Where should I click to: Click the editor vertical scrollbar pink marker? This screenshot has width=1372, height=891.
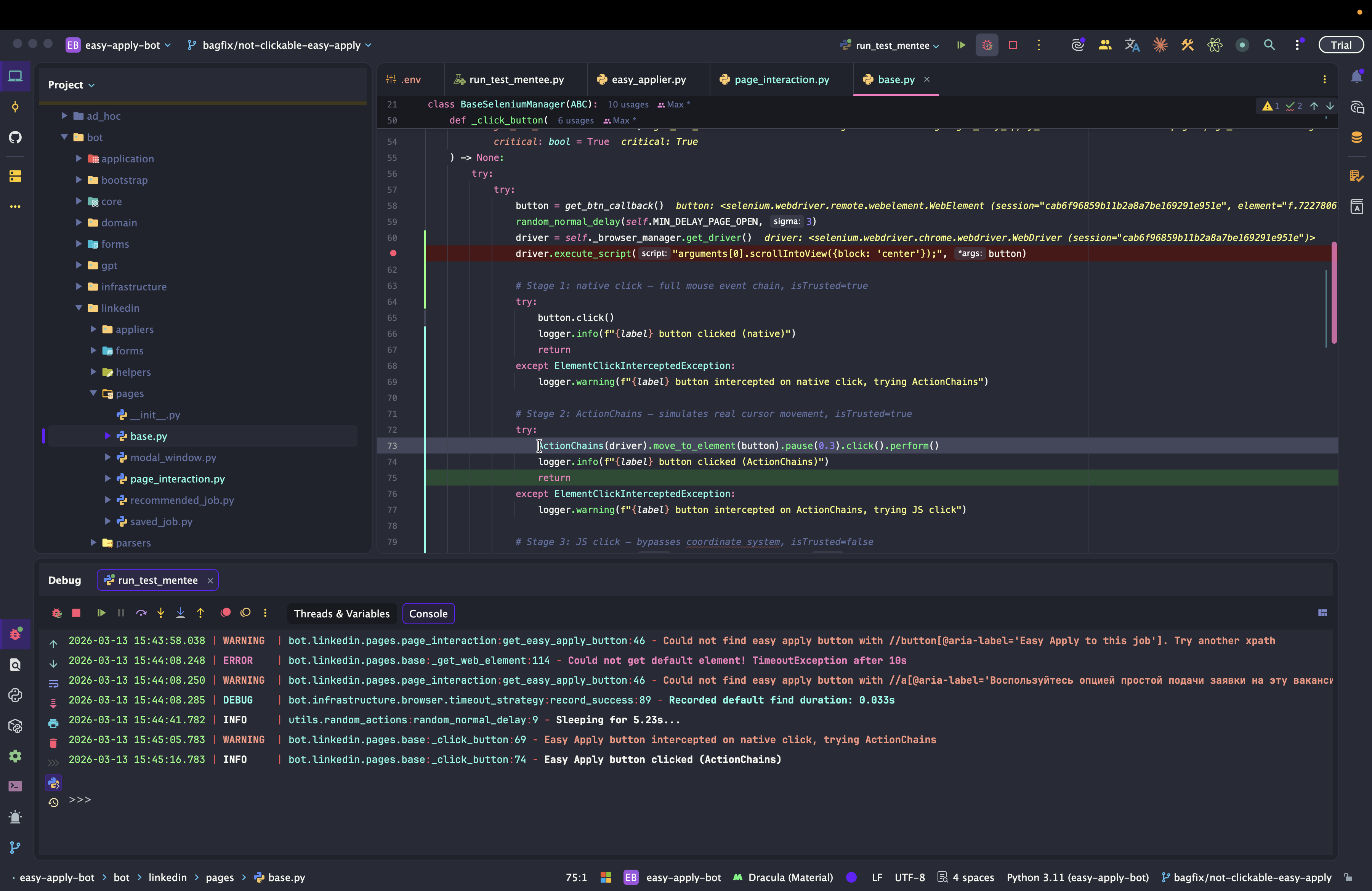[x=1334, y=293]
